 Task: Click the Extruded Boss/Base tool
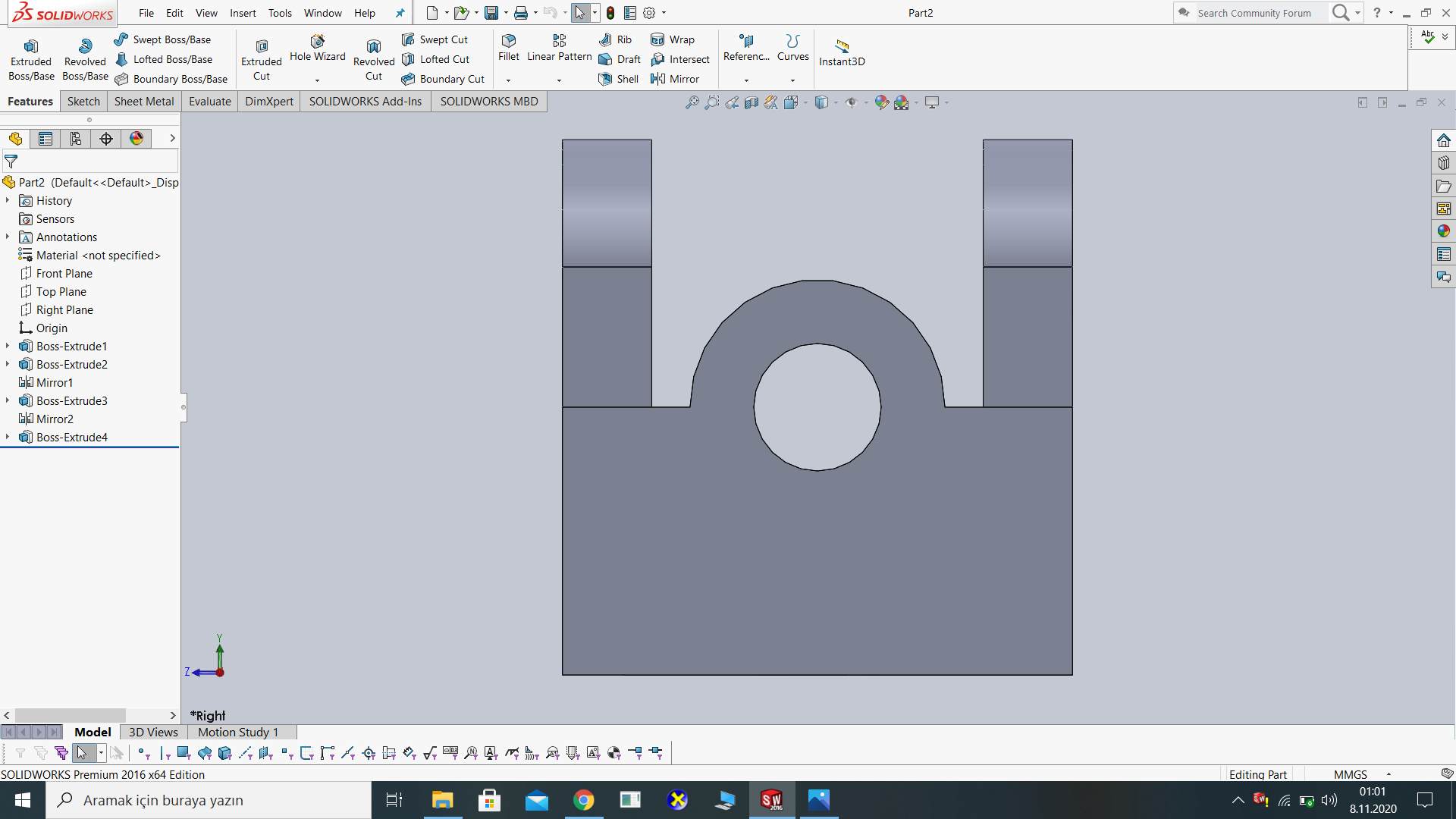31,55
